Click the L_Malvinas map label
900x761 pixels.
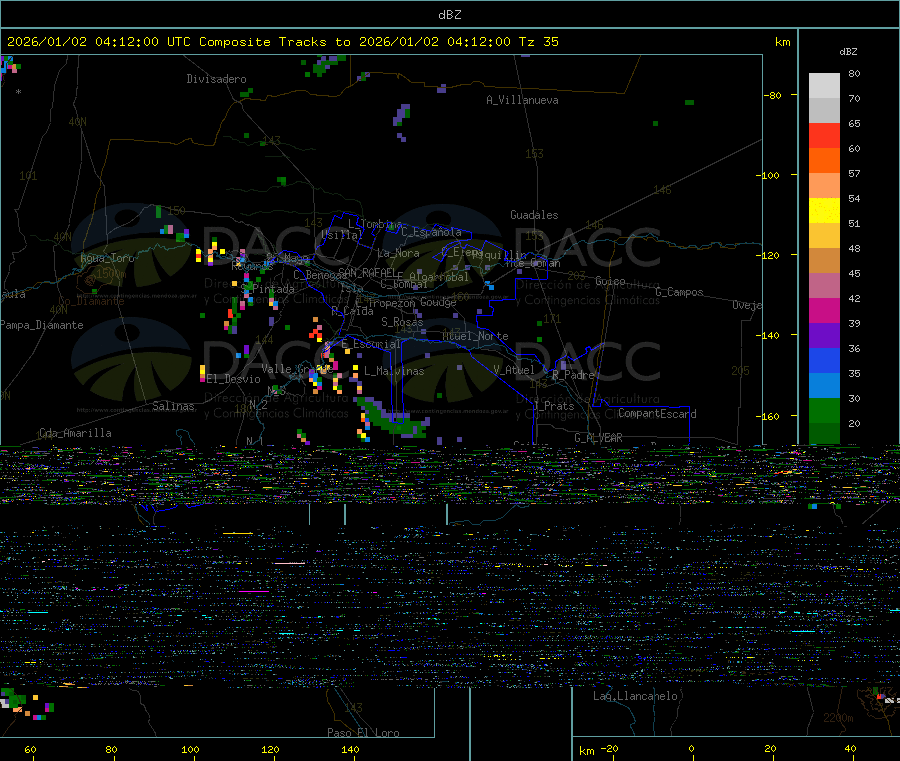pos(394,371)
